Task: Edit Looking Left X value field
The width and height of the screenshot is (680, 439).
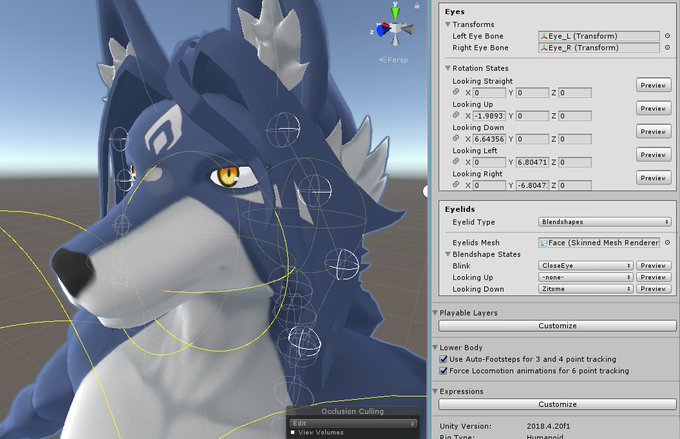Action: pos(489,162)
